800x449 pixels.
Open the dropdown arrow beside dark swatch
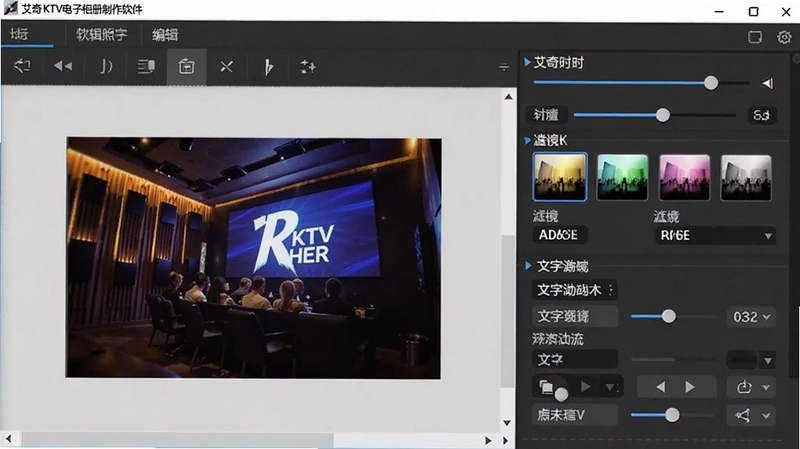[768, 360]
